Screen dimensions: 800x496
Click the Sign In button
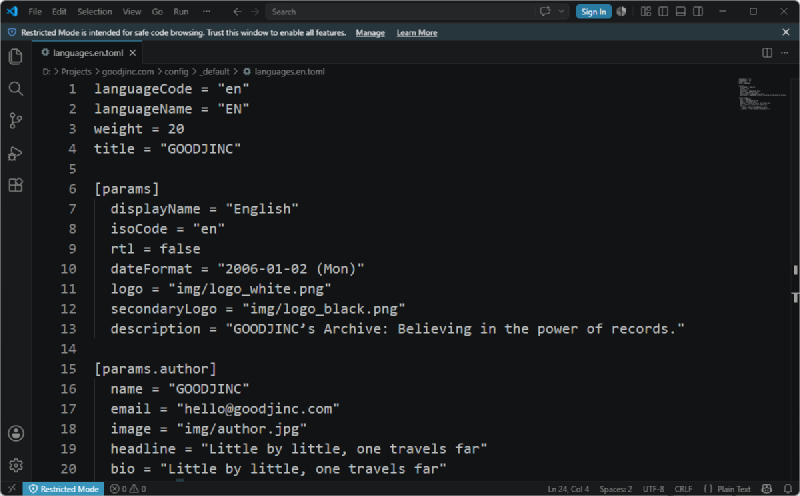593,12
